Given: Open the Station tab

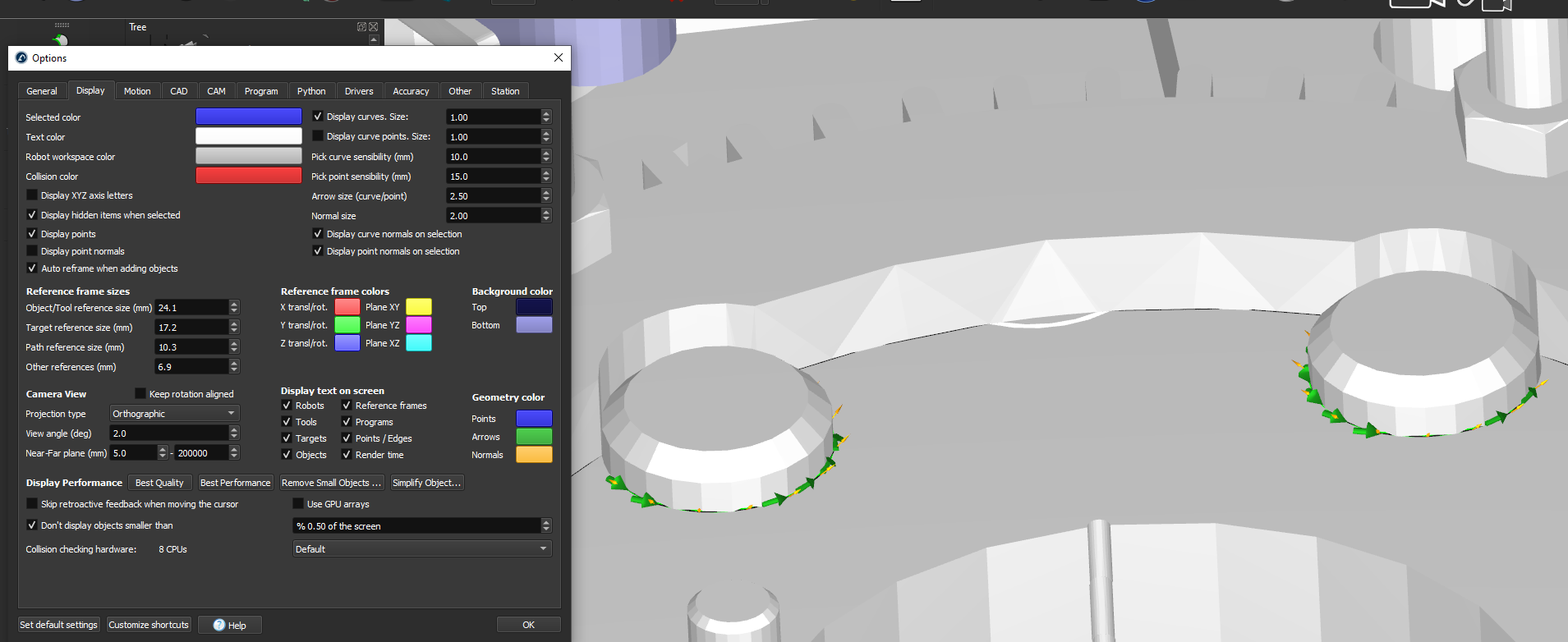Looking at the screenshot, I should tap(505, 91).
